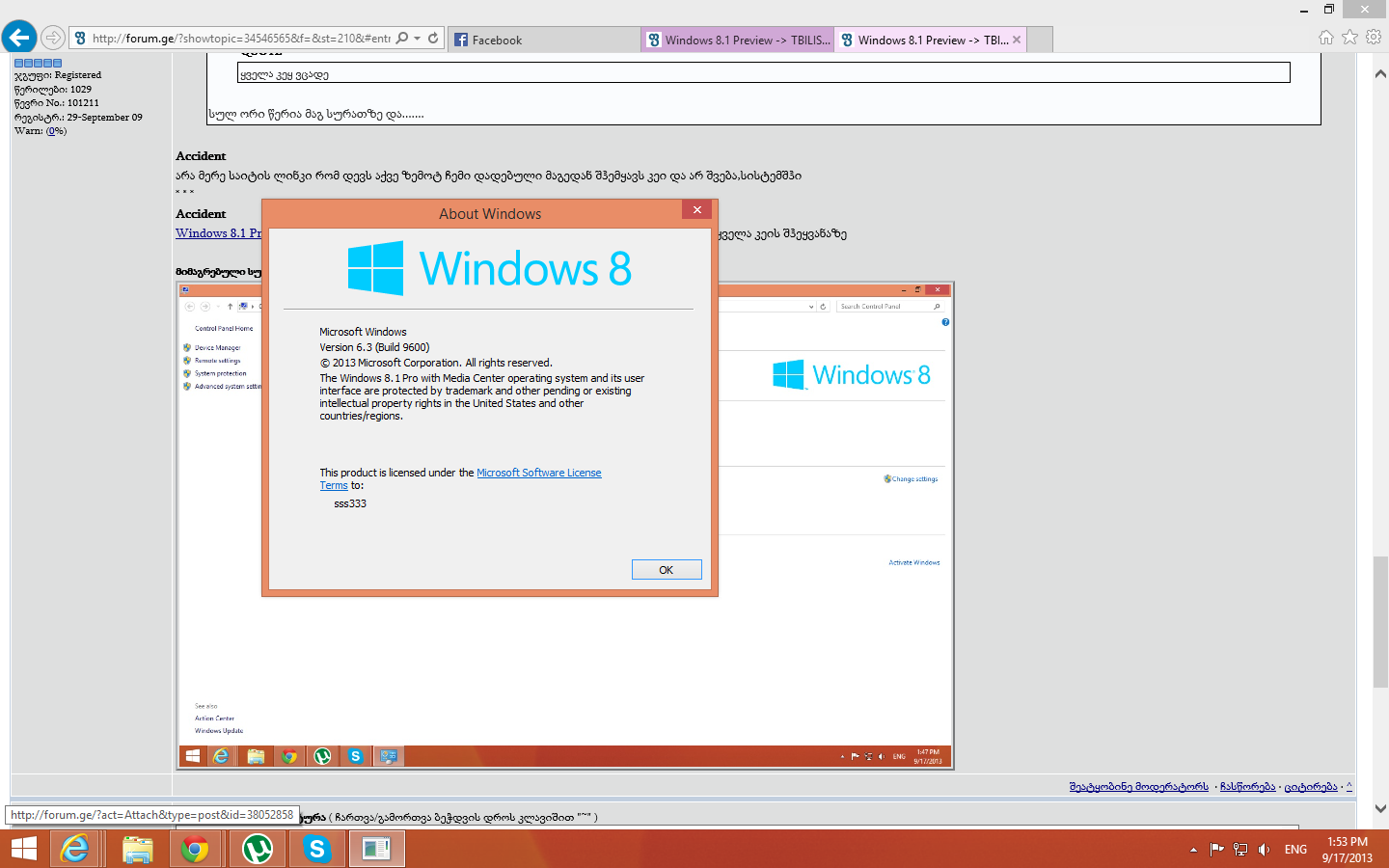Open a new tab in Internet Explorer

(x=1040, y=40)
